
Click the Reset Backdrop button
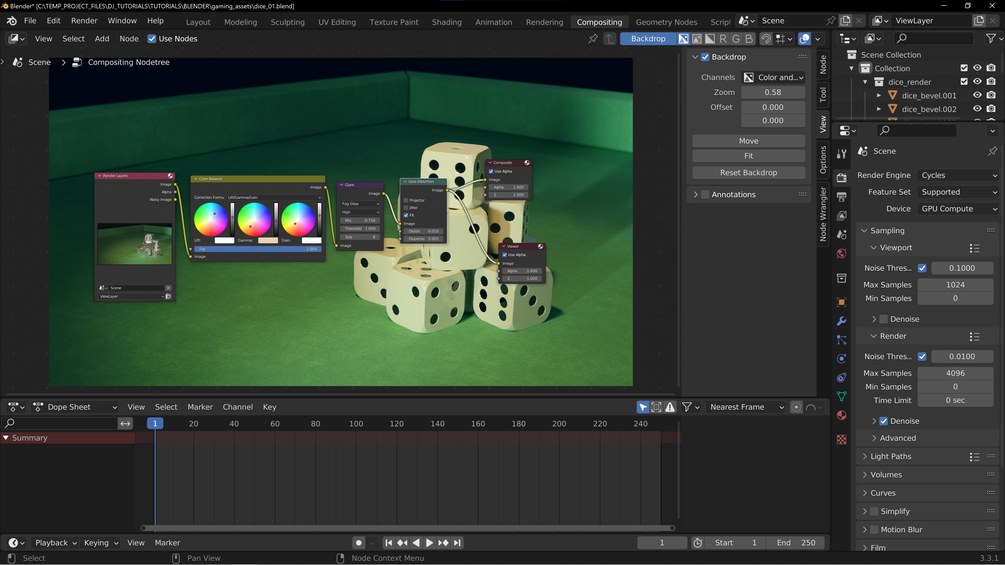pyautogui.click(x=748, y=173)
